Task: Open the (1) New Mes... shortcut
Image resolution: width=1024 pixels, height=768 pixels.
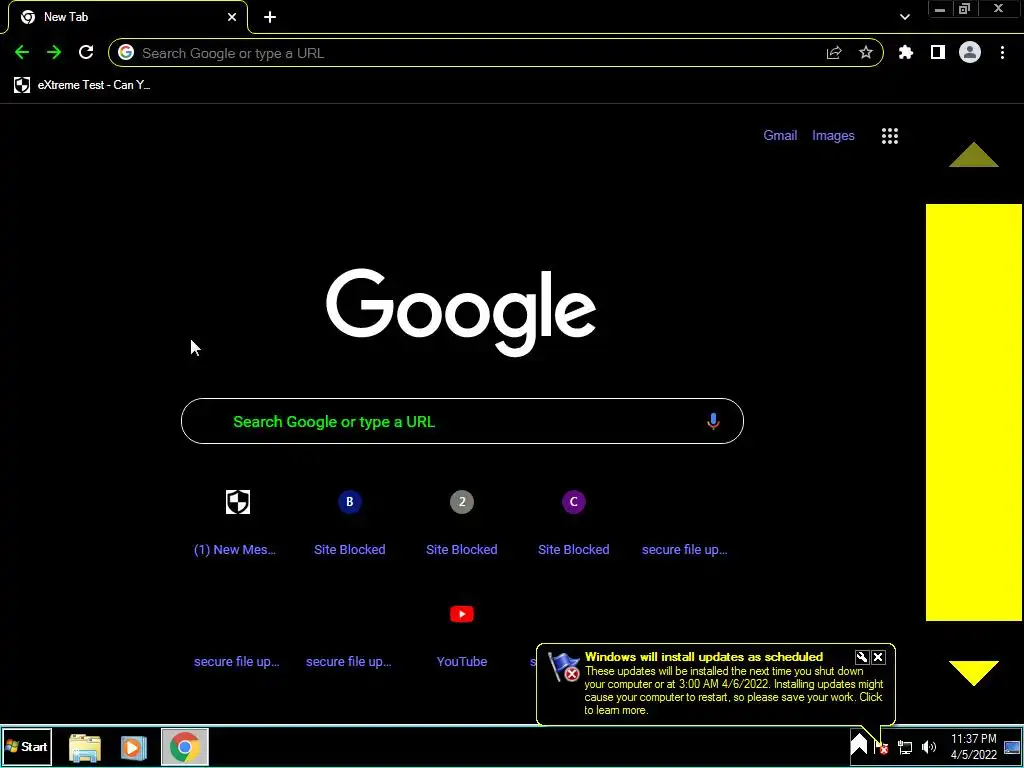Action: [x=236, y=522]
